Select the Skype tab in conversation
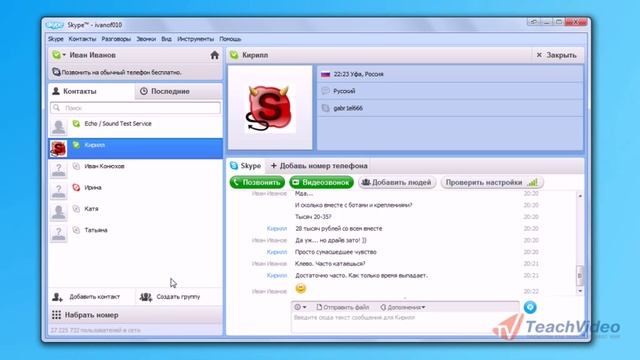 coord(245,166)
